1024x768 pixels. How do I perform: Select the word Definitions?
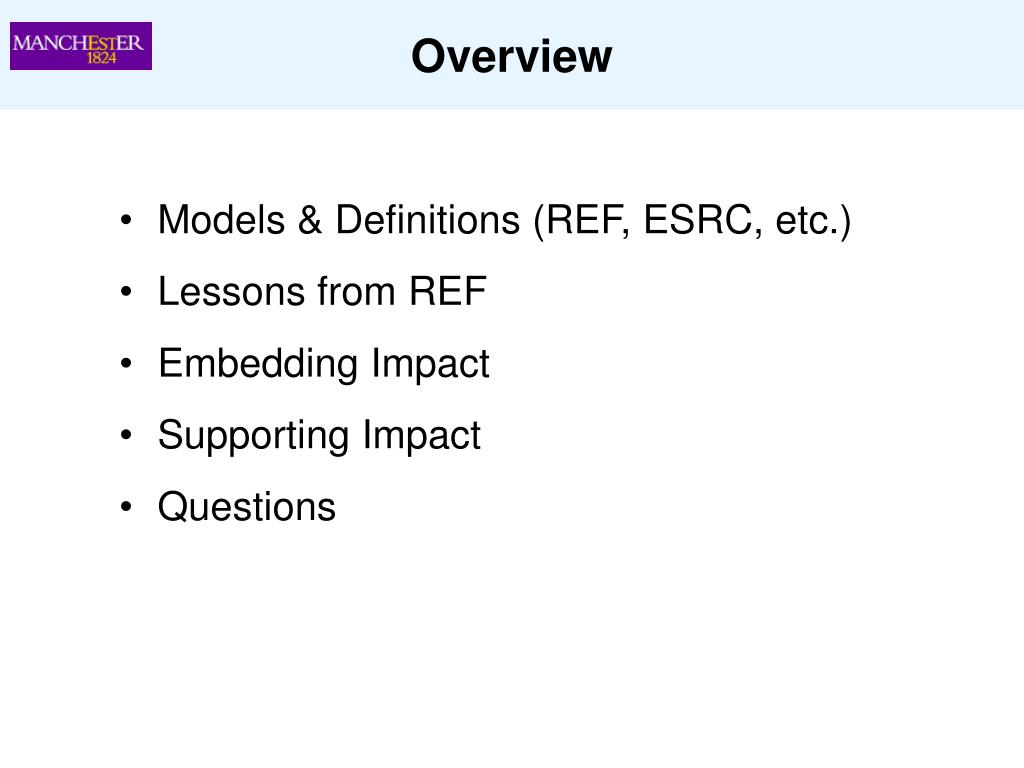coord(428,219)
